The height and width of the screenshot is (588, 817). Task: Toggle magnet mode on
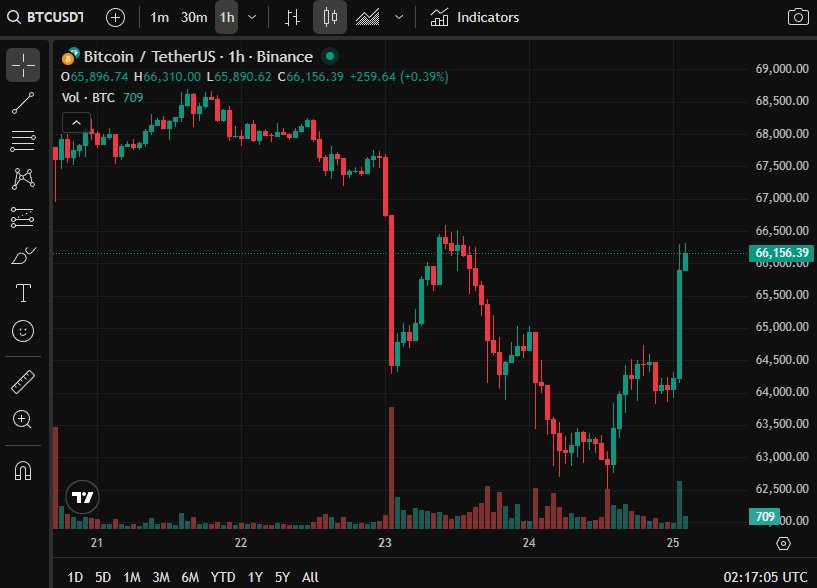coord(22,471)
